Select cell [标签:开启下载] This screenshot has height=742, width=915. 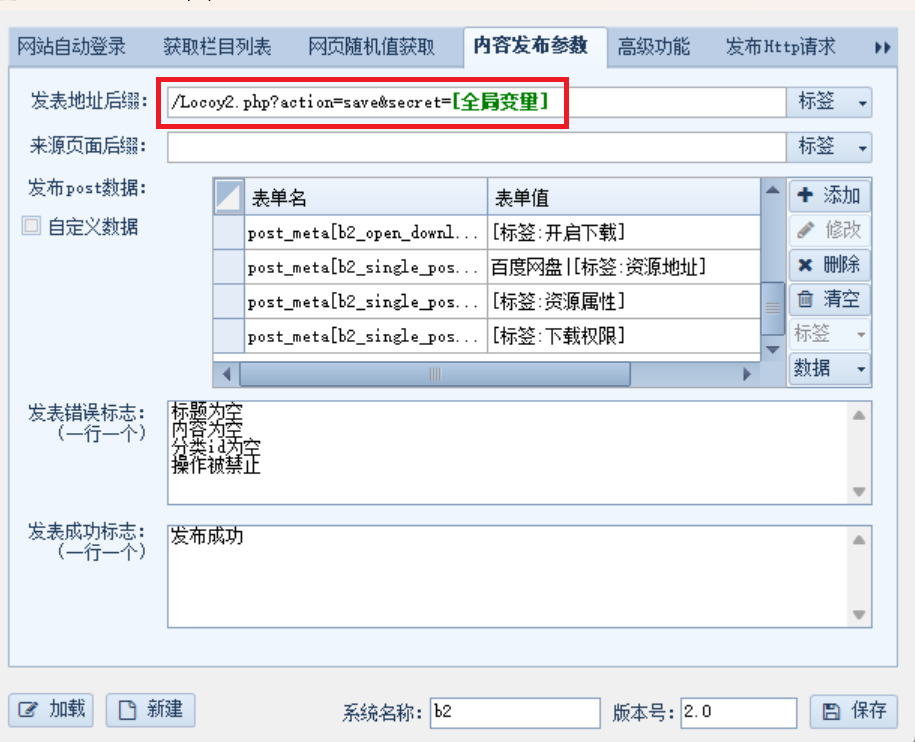pos(624,233)
